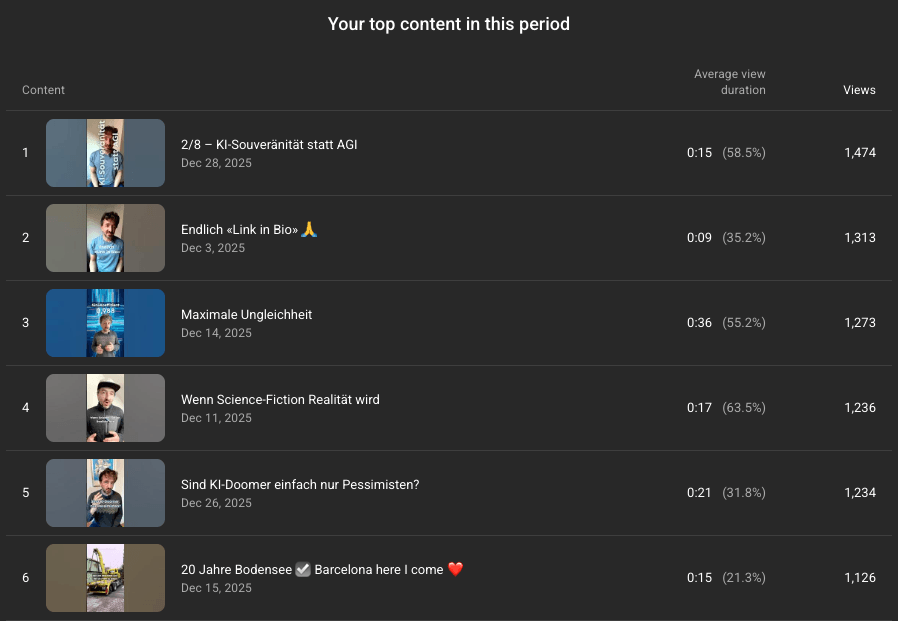The height and width of the screenshot is (621, 898).
Task: Open the thumbnail for "Wenn Science-Fiction Realität wird"
Action: pos(105,407)
